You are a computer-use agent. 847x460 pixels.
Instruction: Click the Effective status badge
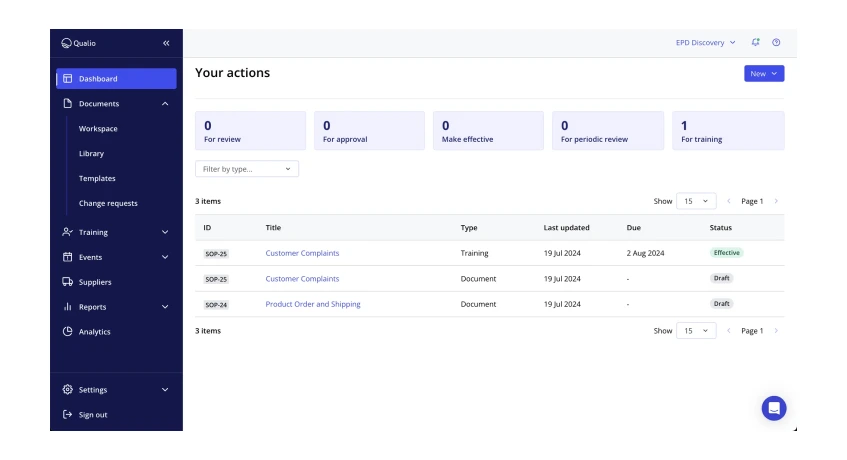pyautogui.click(x=727, y=253)
